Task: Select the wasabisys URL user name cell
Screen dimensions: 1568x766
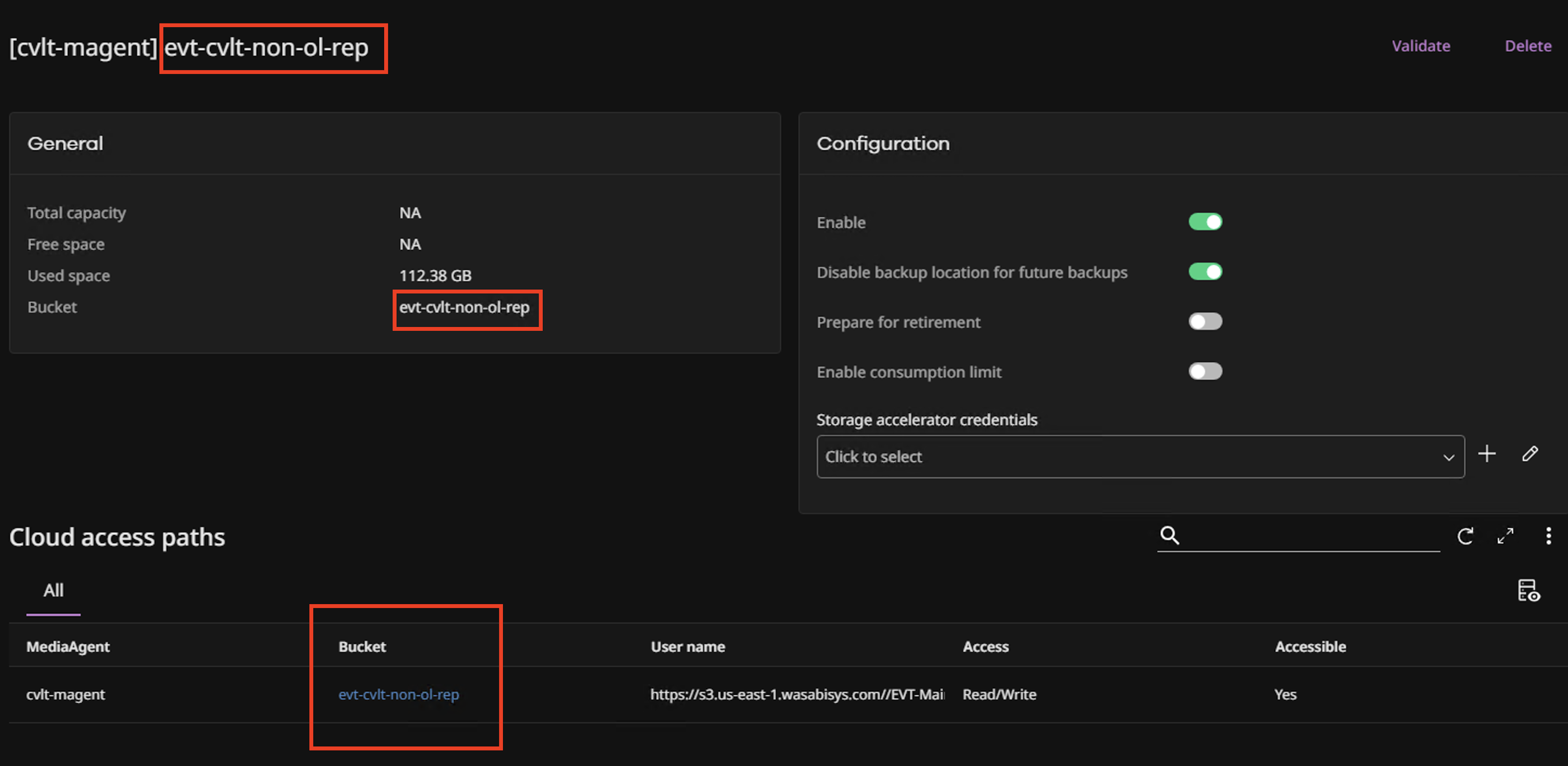Action: 798,694
